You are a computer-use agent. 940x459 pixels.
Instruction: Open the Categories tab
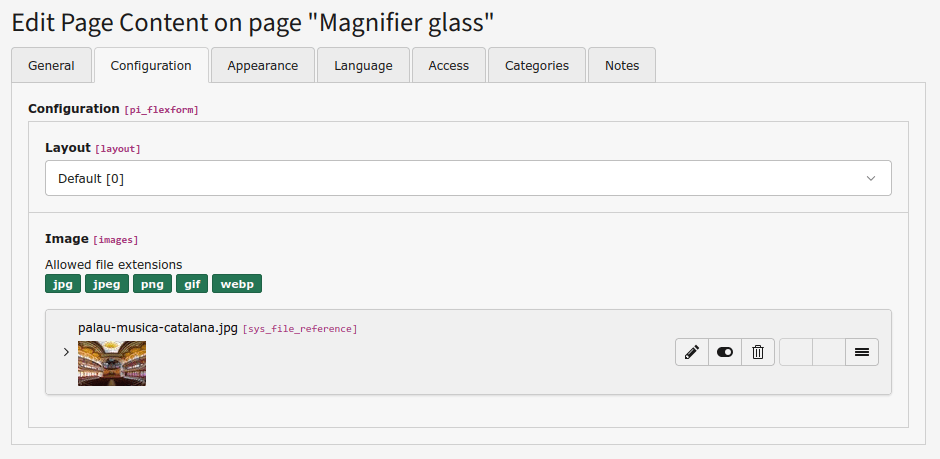point(536,66)
